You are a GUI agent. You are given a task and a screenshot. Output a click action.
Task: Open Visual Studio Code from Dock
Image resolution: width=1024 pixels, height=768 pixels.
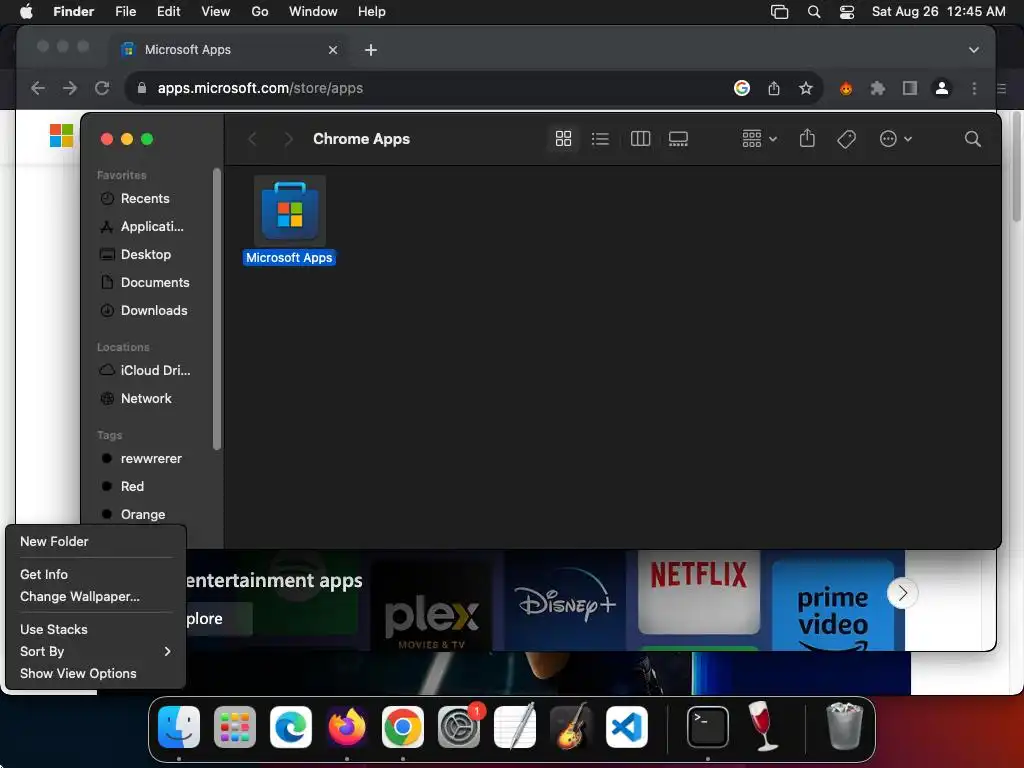[x=627, y=727]
